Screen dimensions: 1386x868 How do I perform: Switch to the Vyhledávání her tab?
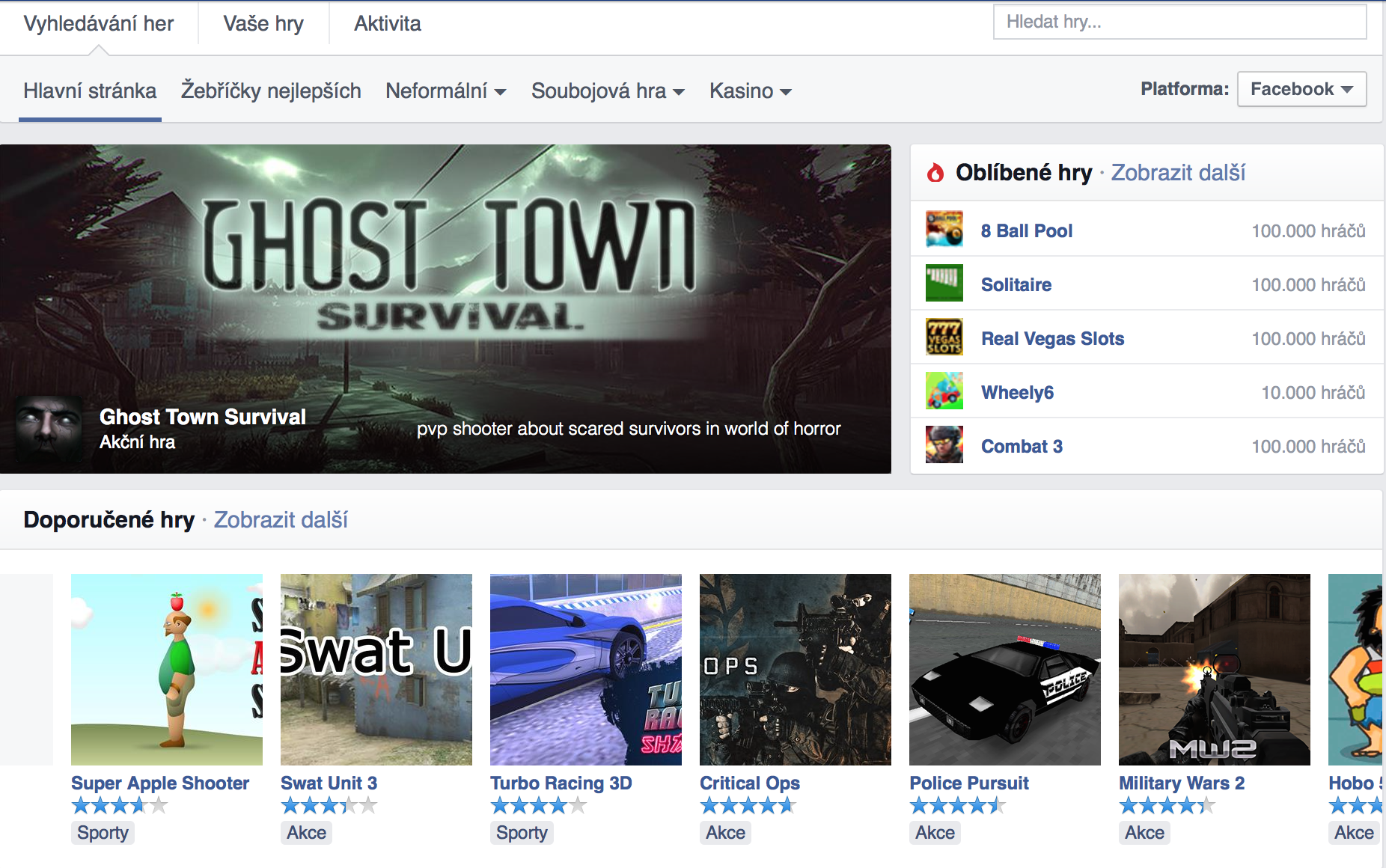[x=99, y=24]
